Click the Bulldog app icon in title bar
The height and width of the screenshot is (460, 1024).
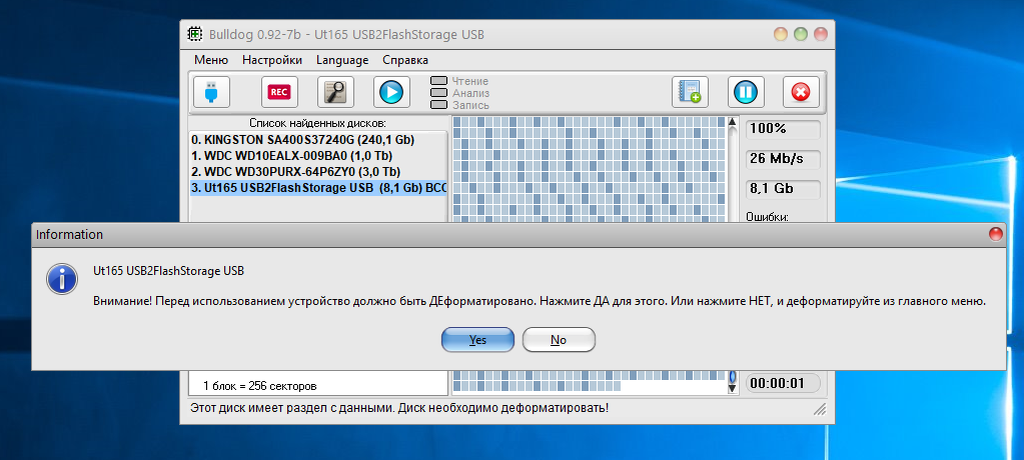coord(195,34)
